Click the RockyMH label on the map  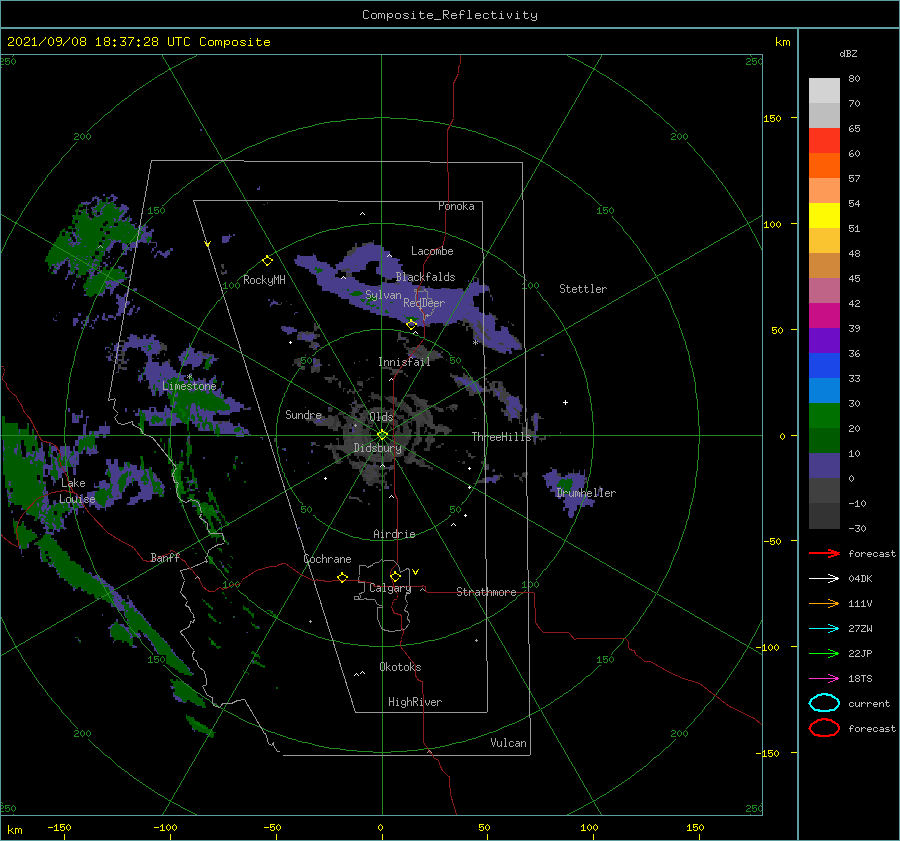click(264, 280)
